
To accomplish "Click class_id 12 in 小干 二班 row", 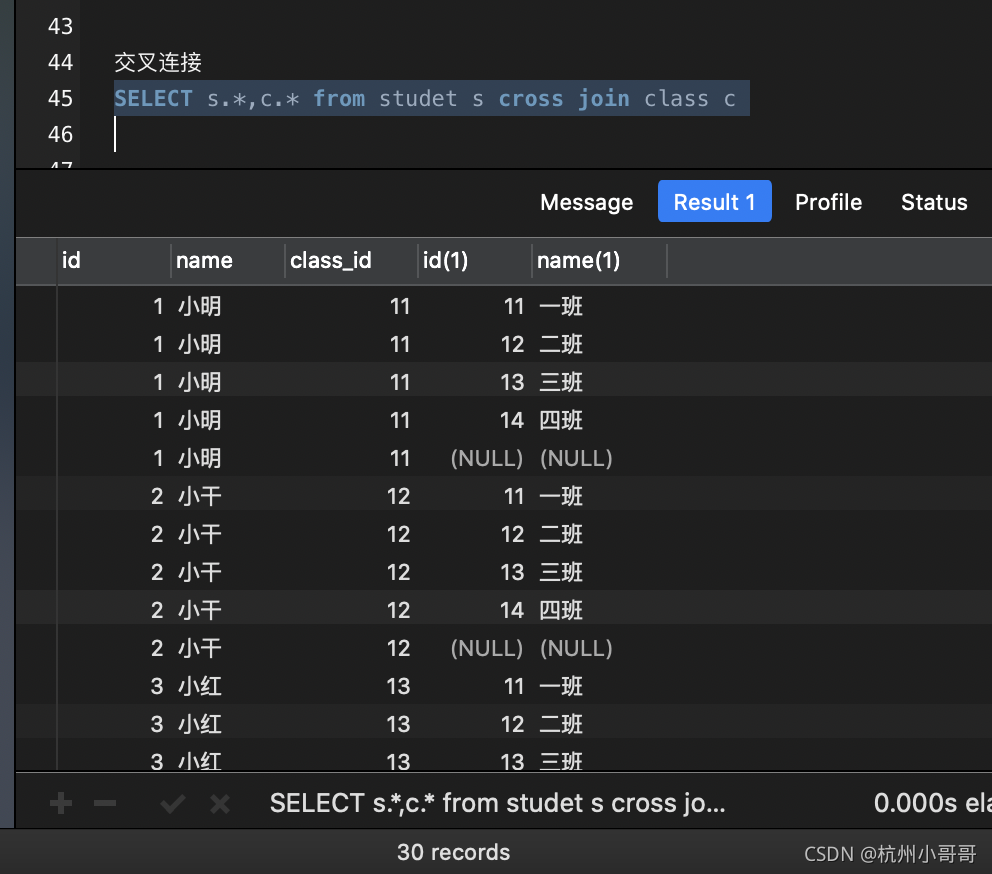I will coord(399,535).
